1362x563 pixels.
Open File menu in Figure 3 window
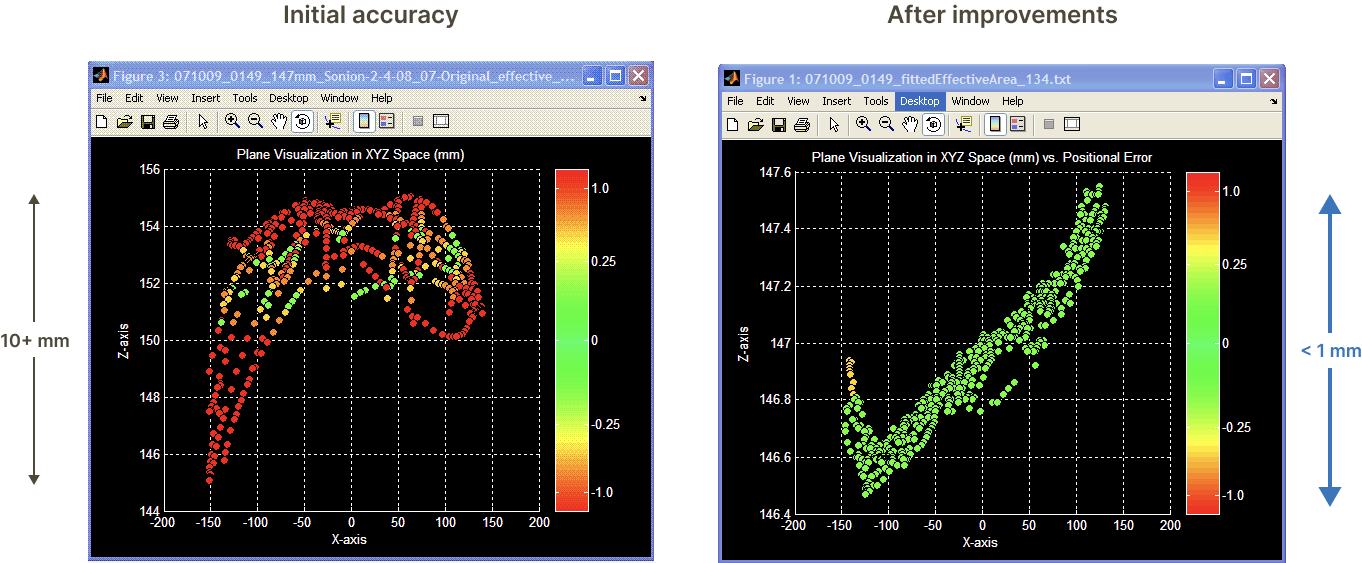pyautogui.click(x=104, y=98)
